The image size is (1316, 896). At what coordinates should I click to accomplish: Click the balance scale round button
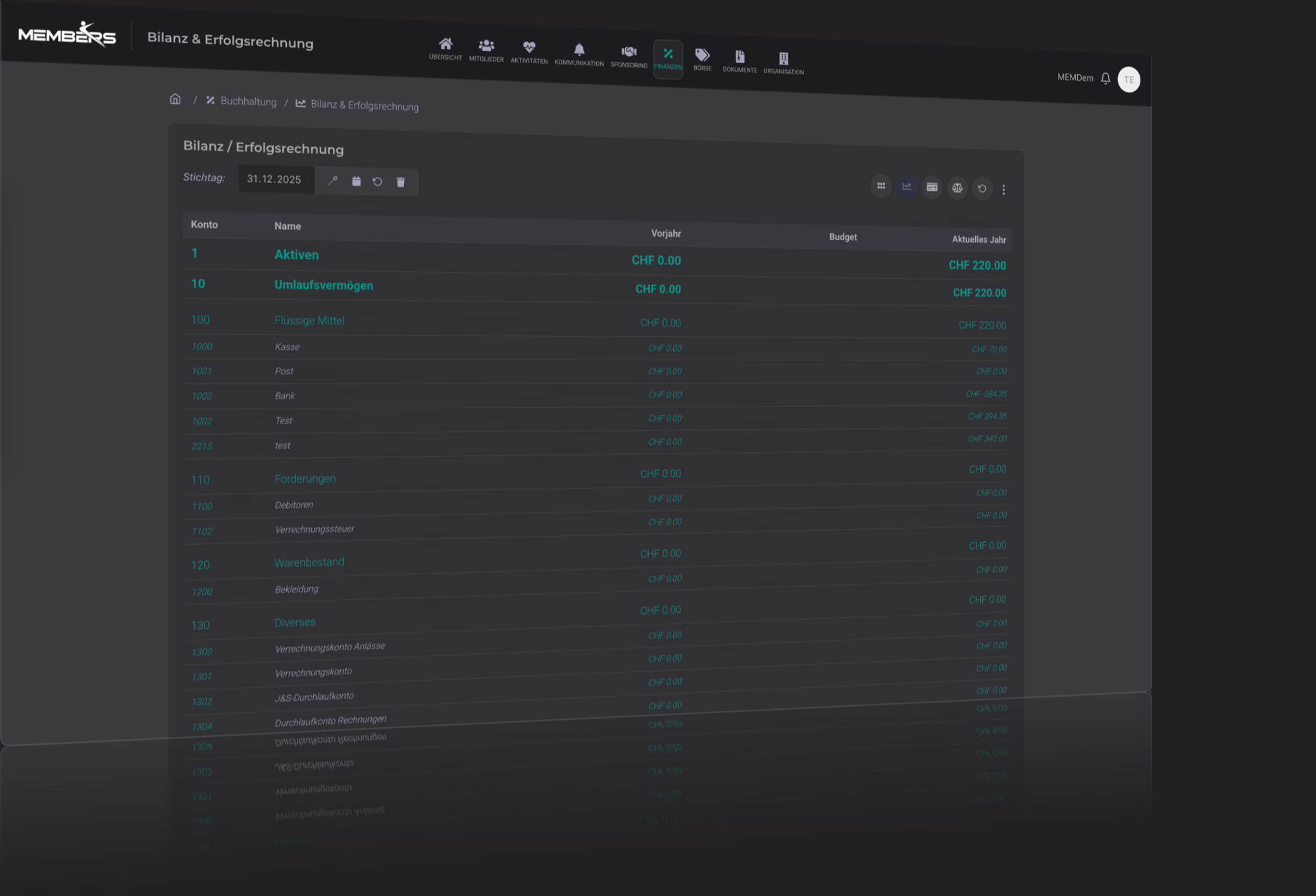click(x=957, y=187)
